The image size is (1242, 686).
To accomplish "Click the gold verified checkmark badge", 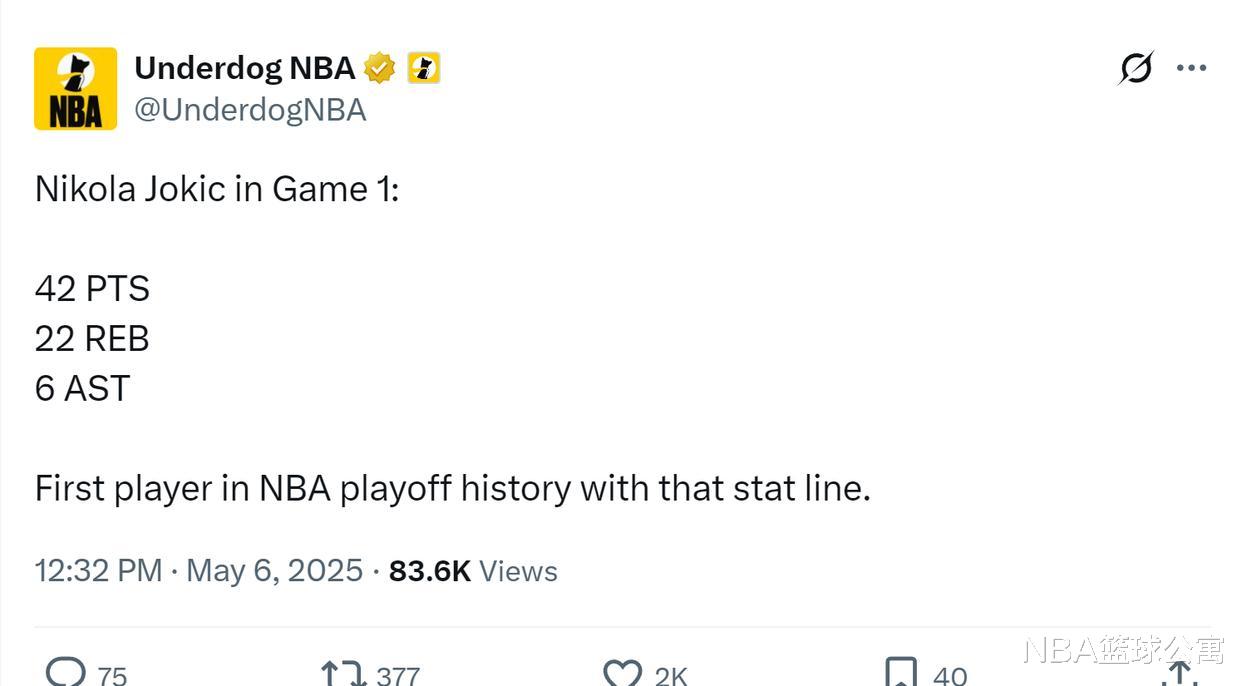I will (x=379, y=68).
